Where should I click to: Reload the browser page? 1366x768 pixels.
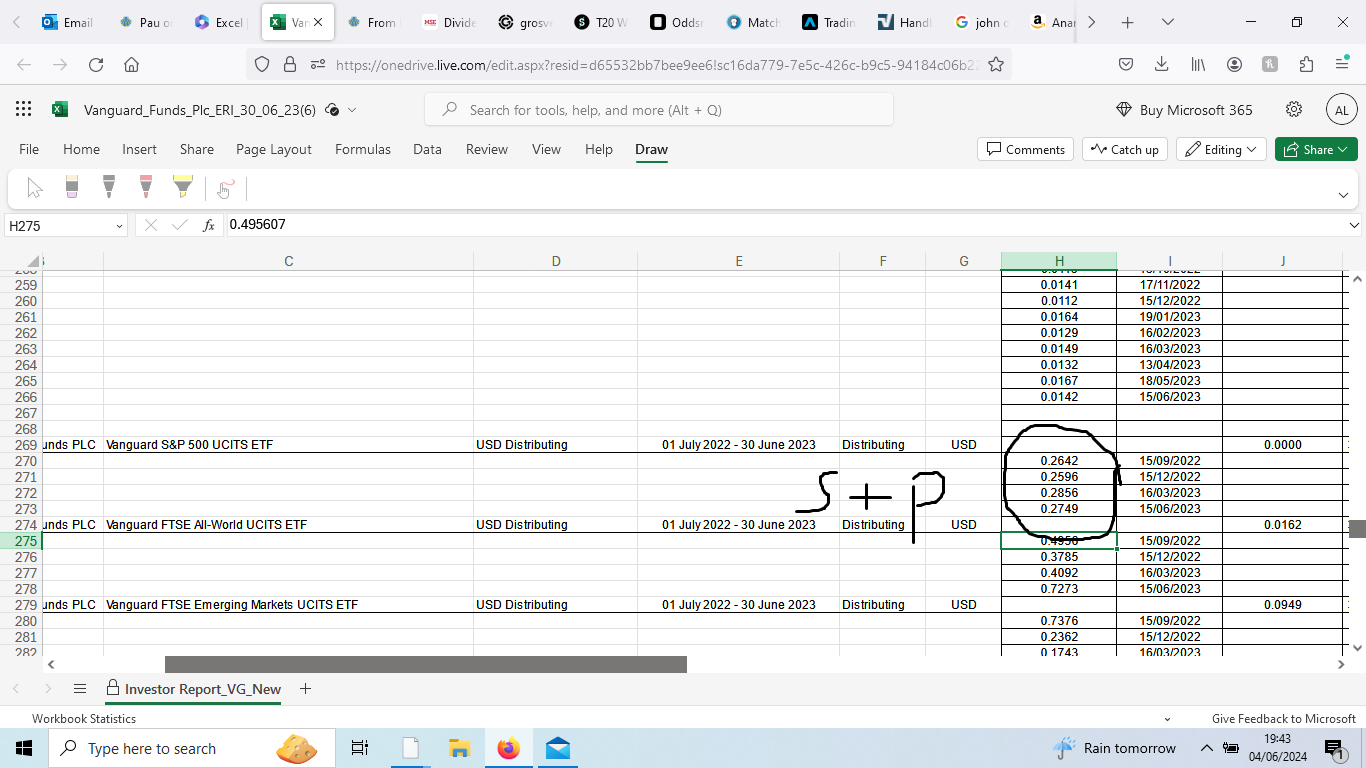(x=96, y=64)
